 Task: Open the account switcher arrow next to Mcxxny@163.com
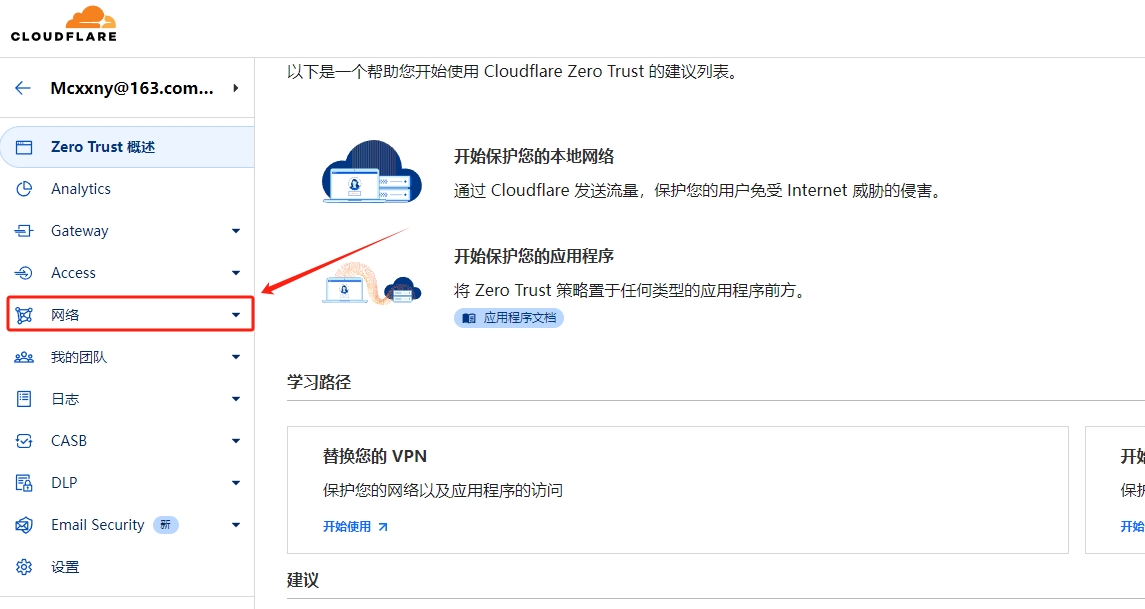[236, 88]
